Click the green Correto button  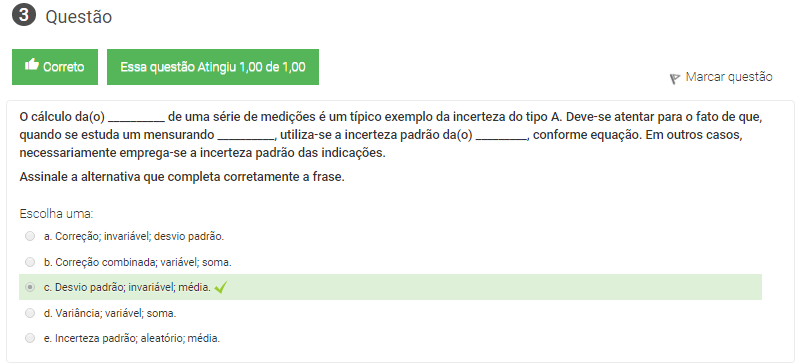click(55, 67)
